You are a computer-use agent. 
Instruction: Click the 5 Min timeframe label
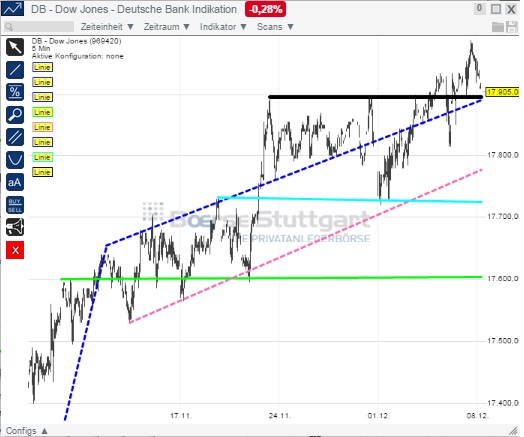coord(41,49)
